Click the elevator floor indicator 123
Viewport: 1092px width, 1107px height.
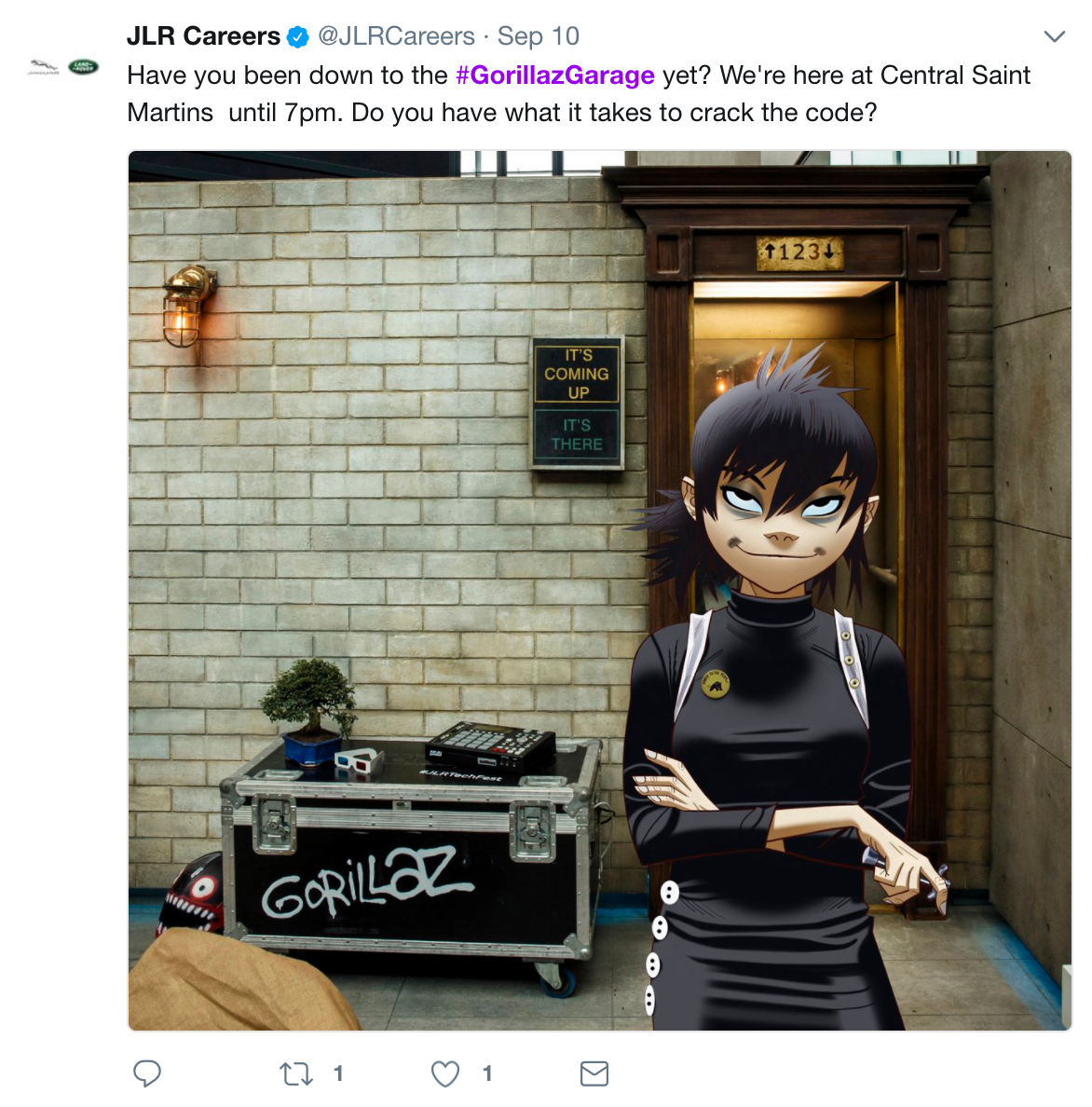[799, 253]
